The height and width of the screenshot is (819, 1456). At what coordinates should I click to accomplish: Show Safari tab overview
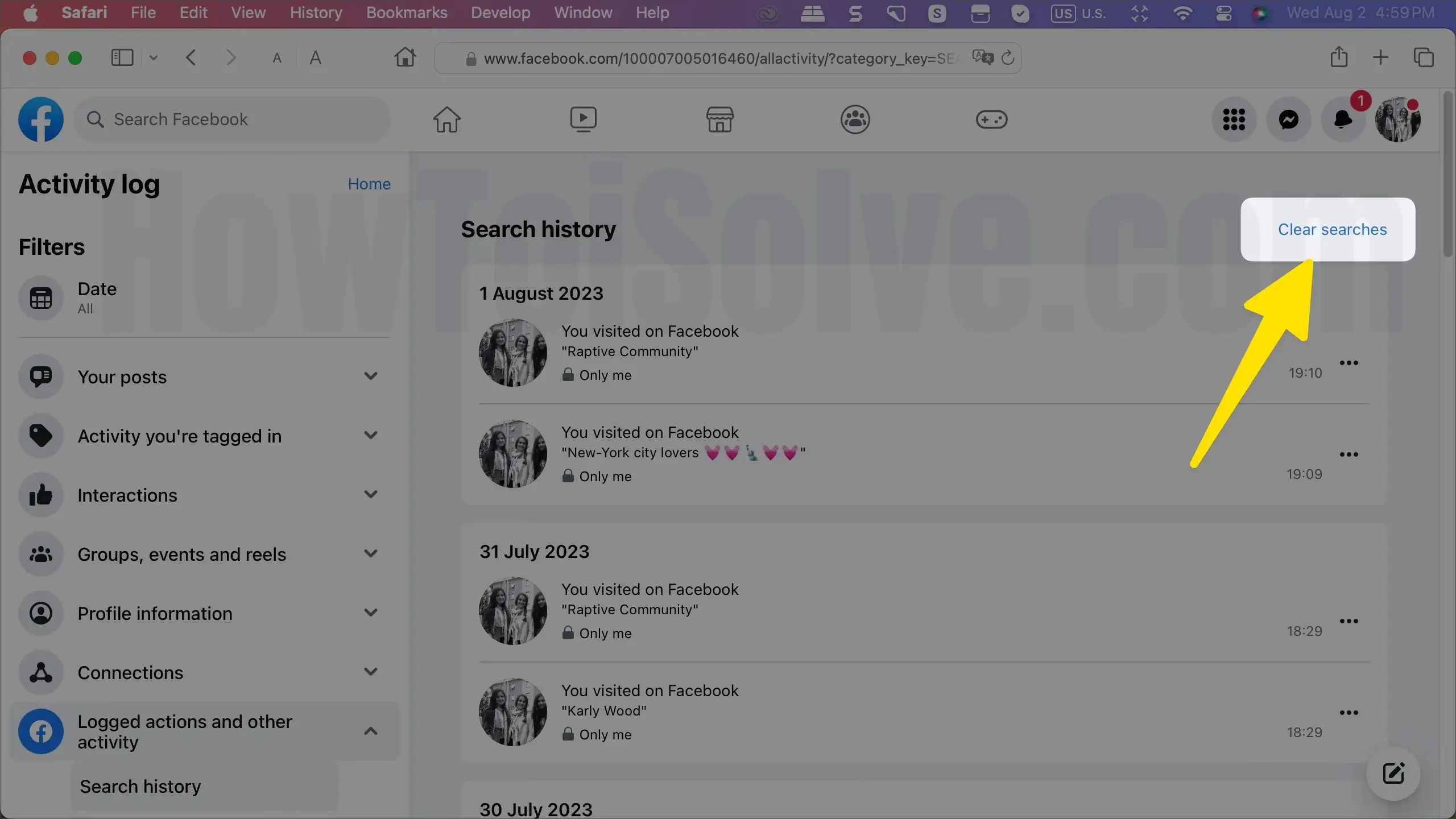1424,57
